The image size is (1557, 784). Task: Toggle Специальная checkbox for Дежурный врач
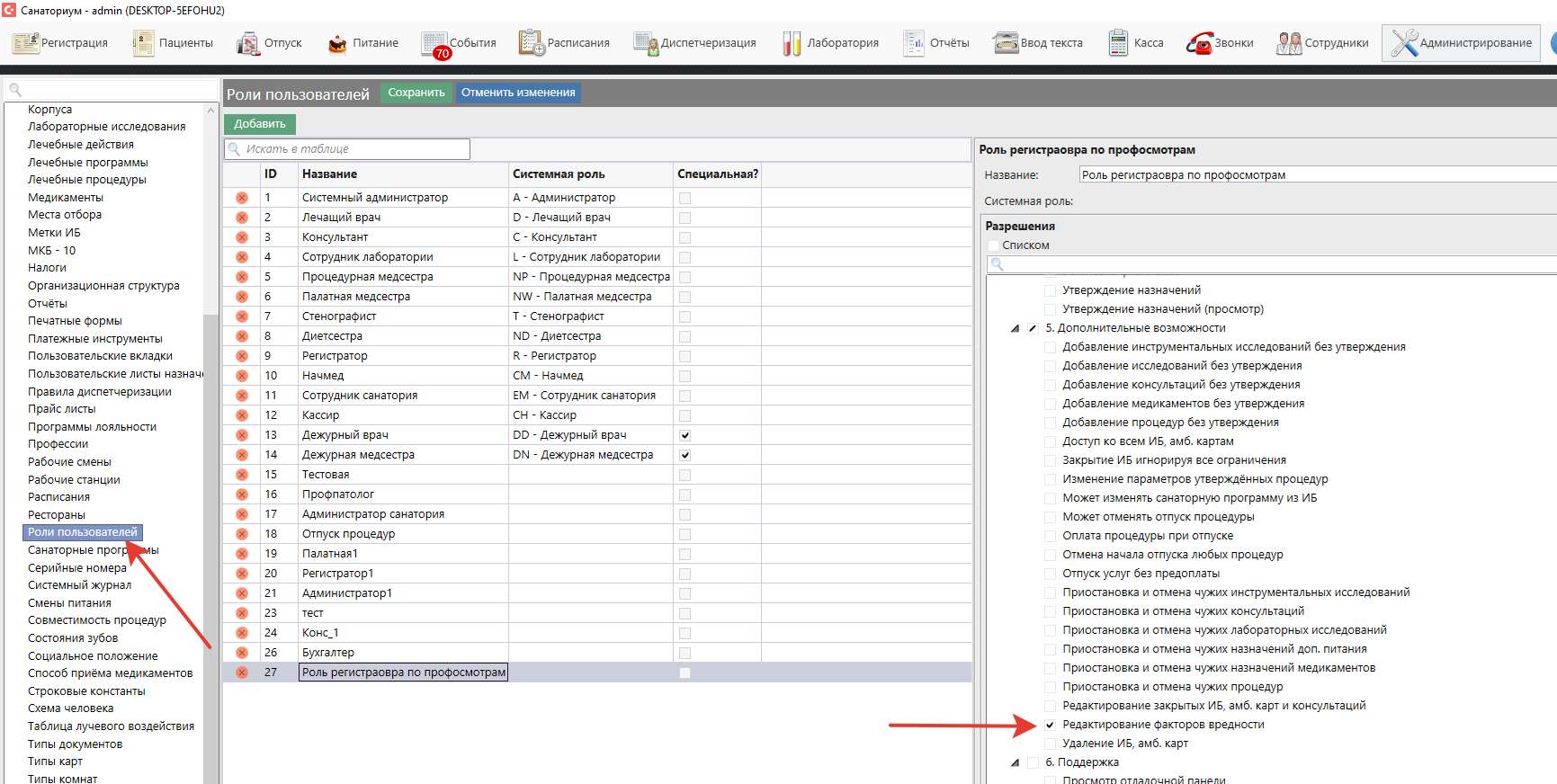click(685, 435)
